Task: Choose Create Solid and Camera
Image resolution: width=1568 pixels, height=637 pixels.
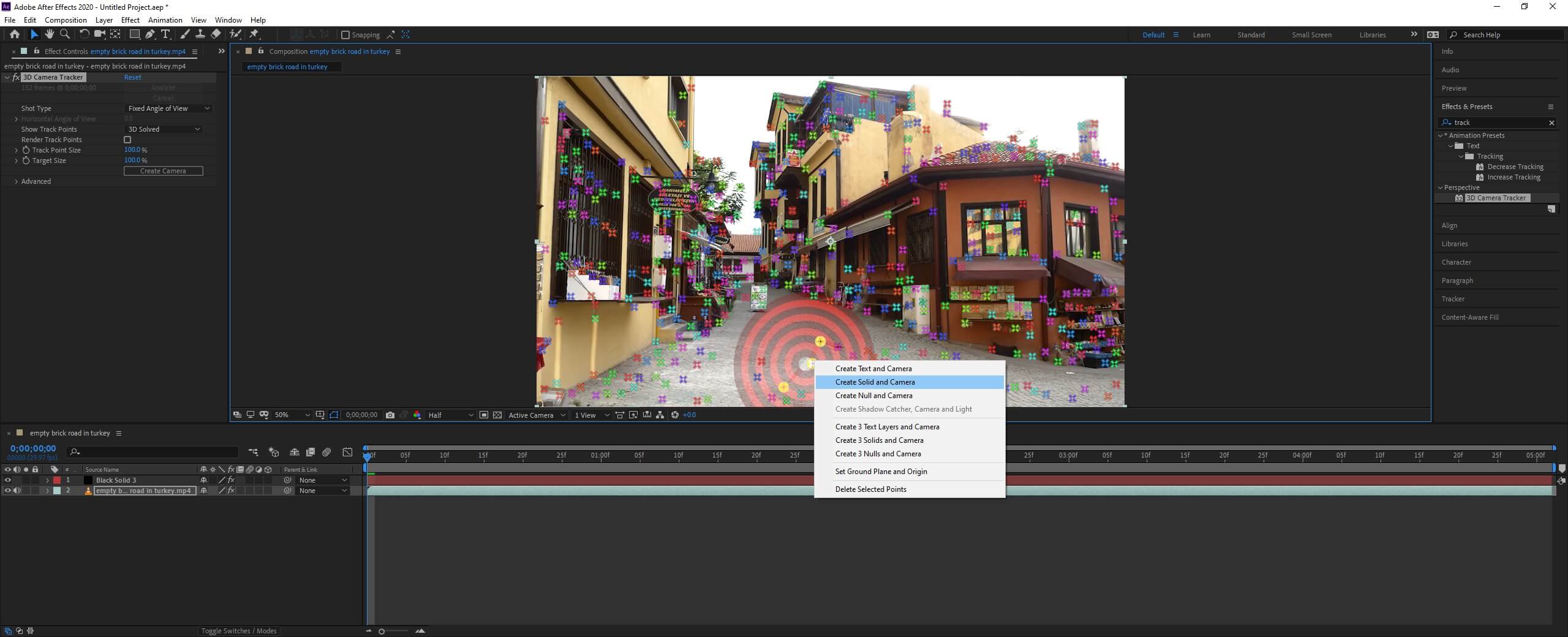Action: (x=875, y=382)
